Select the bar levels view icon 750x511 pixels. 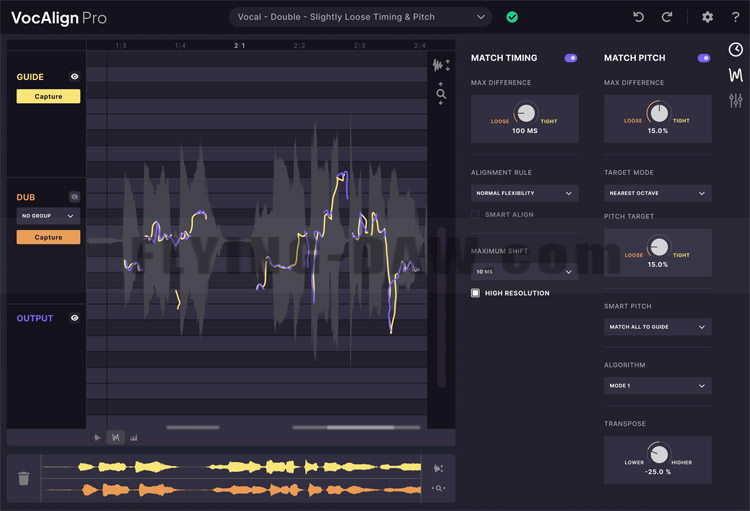[x=134, y=437]
